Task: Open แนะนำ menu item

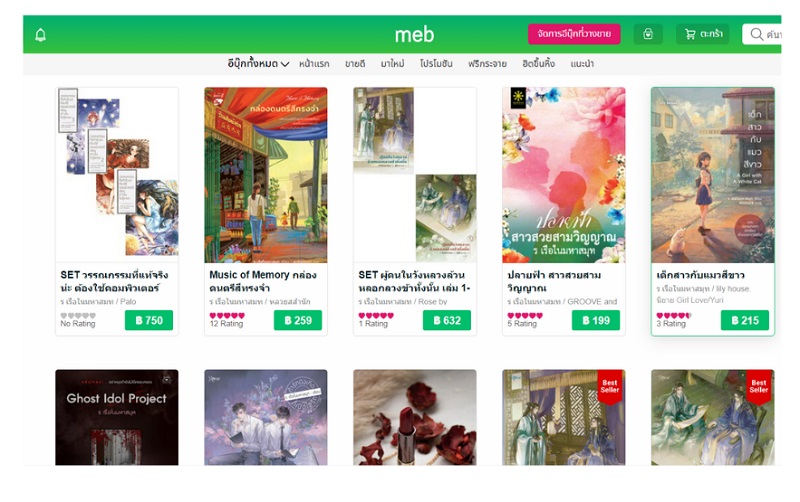Action: pyautogui.click(x=582, y=64)
